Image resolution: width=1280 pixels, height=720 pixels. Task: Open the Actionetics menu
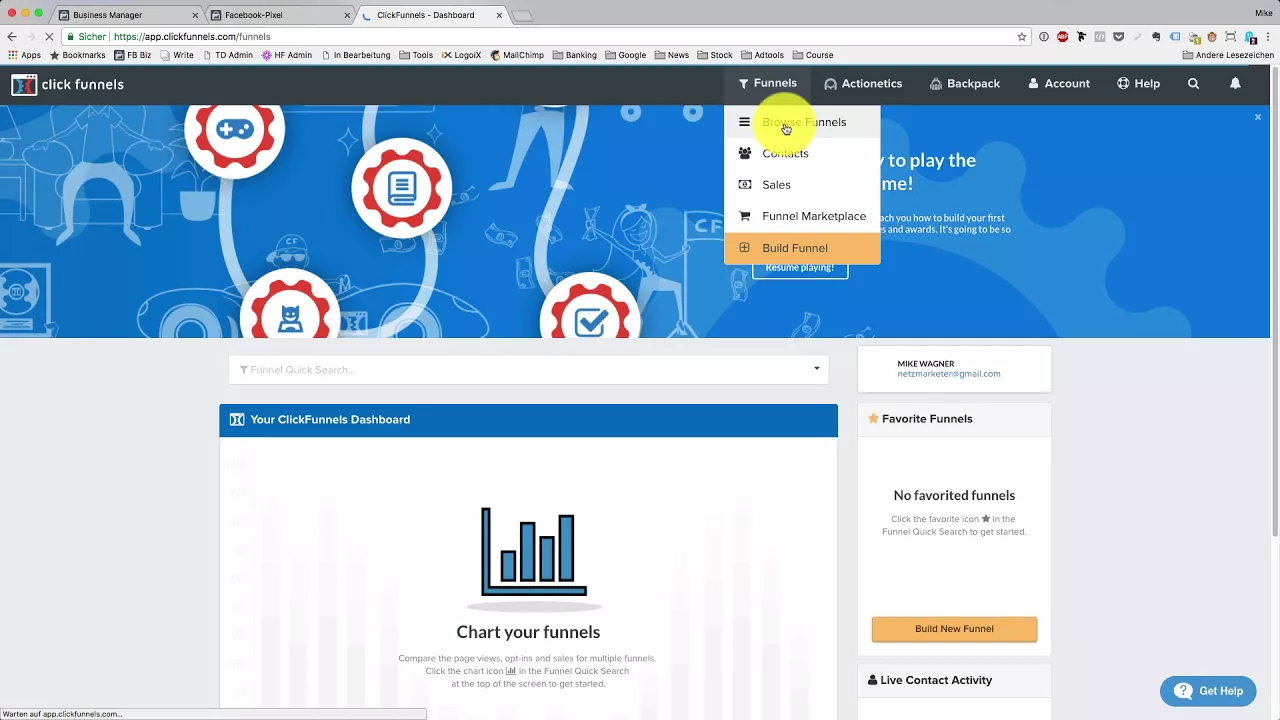click(x=863, y=84)
